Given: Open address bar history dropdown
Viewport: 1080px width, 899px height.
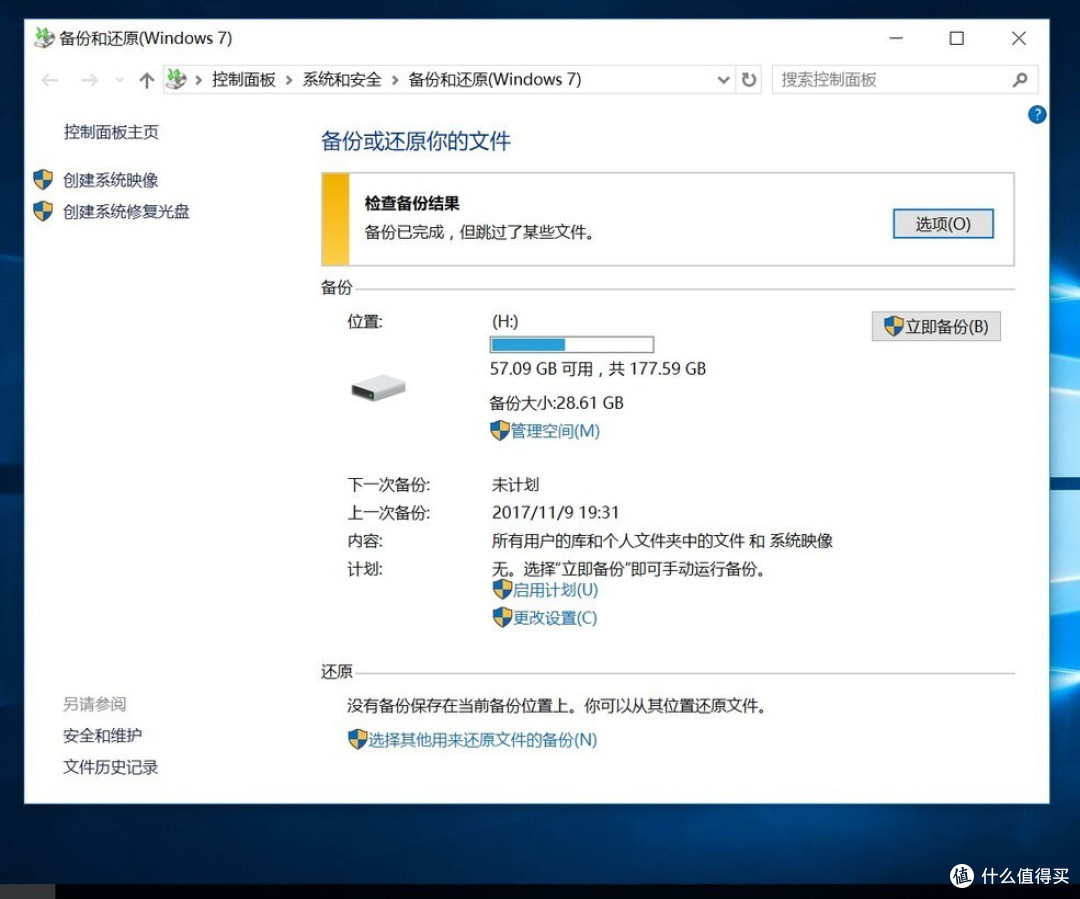Looking at the screenshot, I should tap(723, 80).
